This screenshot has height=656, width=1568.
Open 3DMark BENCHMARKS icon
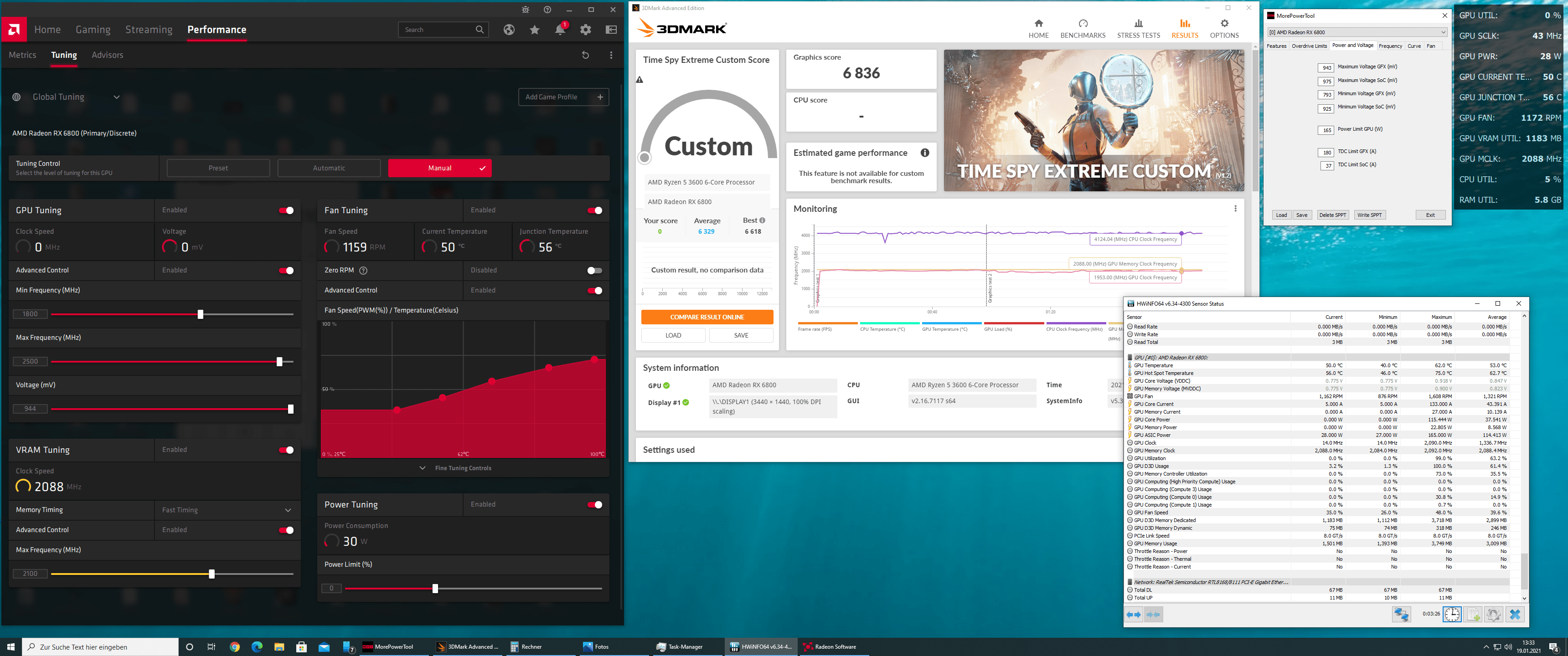pyautogui.click(x=1083, y=23)
